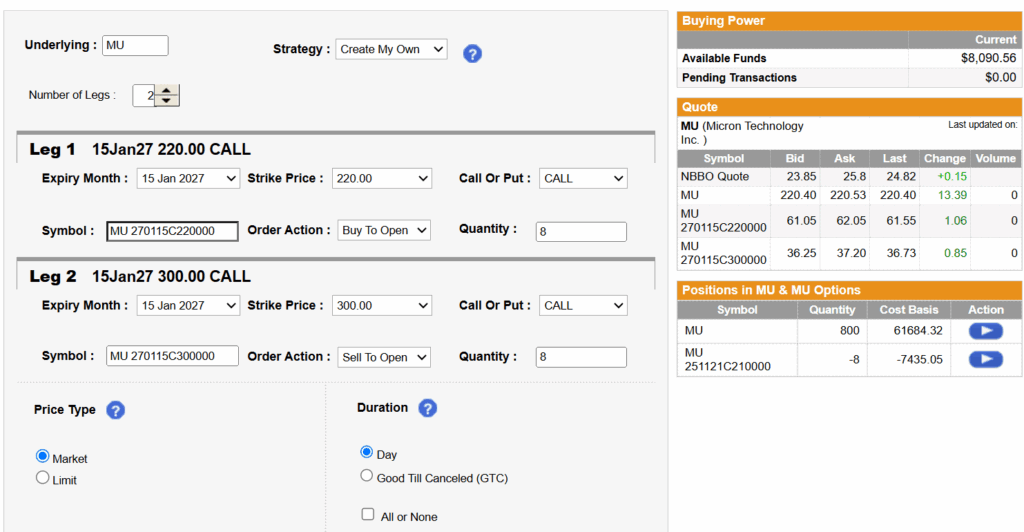
Task: Click the Leg 2 Symbol text field
Action: [x=172, y=356]
